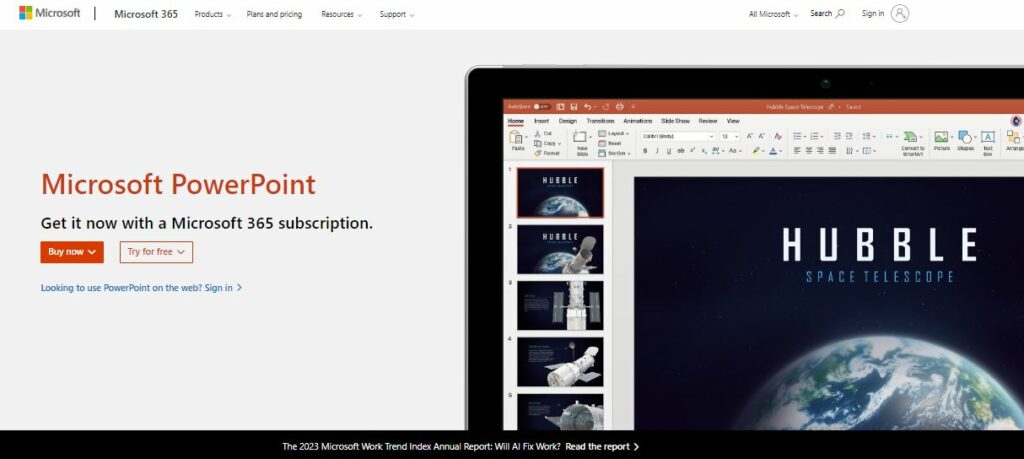Screen dimensions: 1024x459
Task: Click the Format painter brush icon
Action: (537, 153)
